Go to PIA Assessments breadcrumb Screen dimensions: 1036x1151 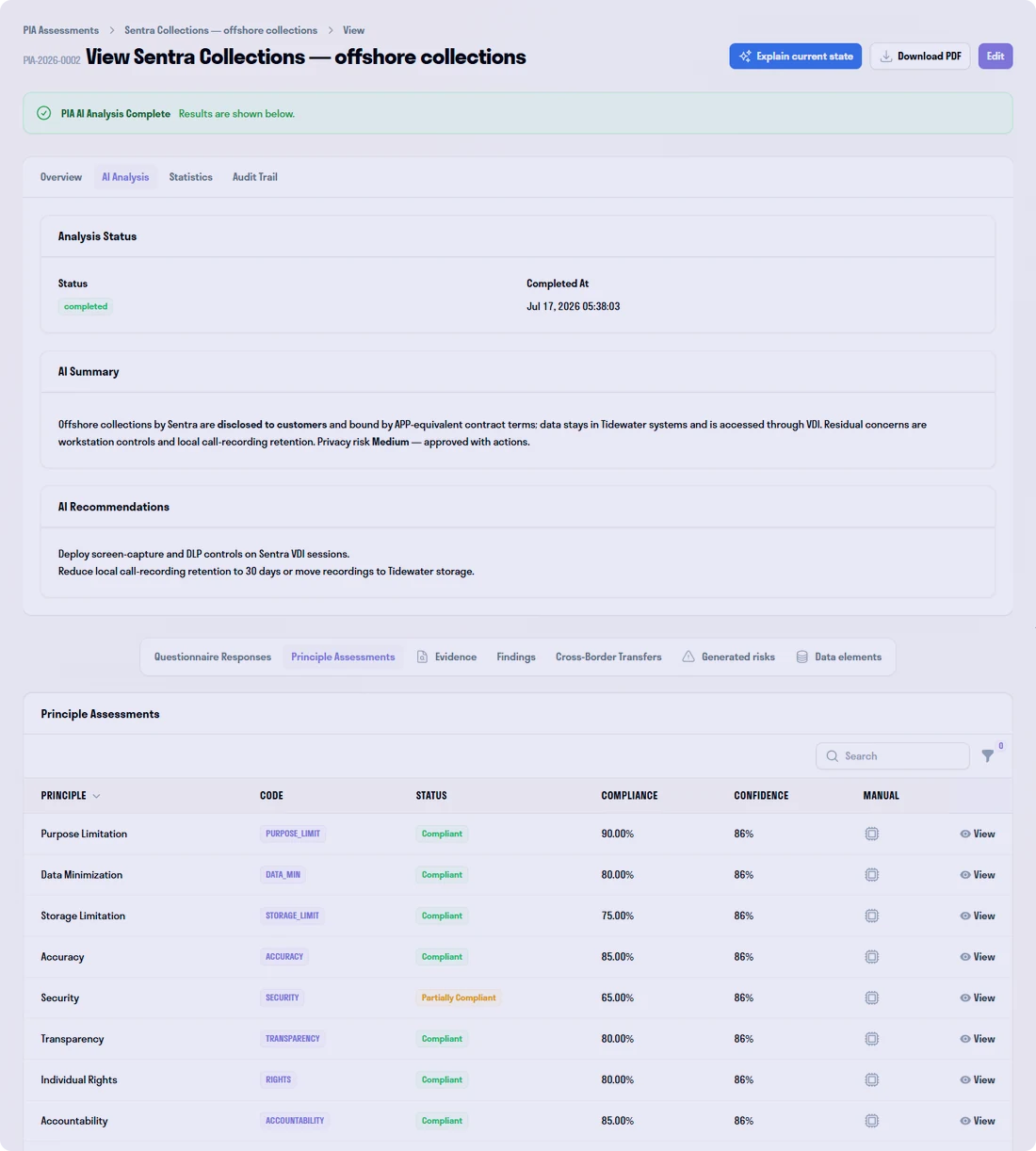[x=61, y=30]
